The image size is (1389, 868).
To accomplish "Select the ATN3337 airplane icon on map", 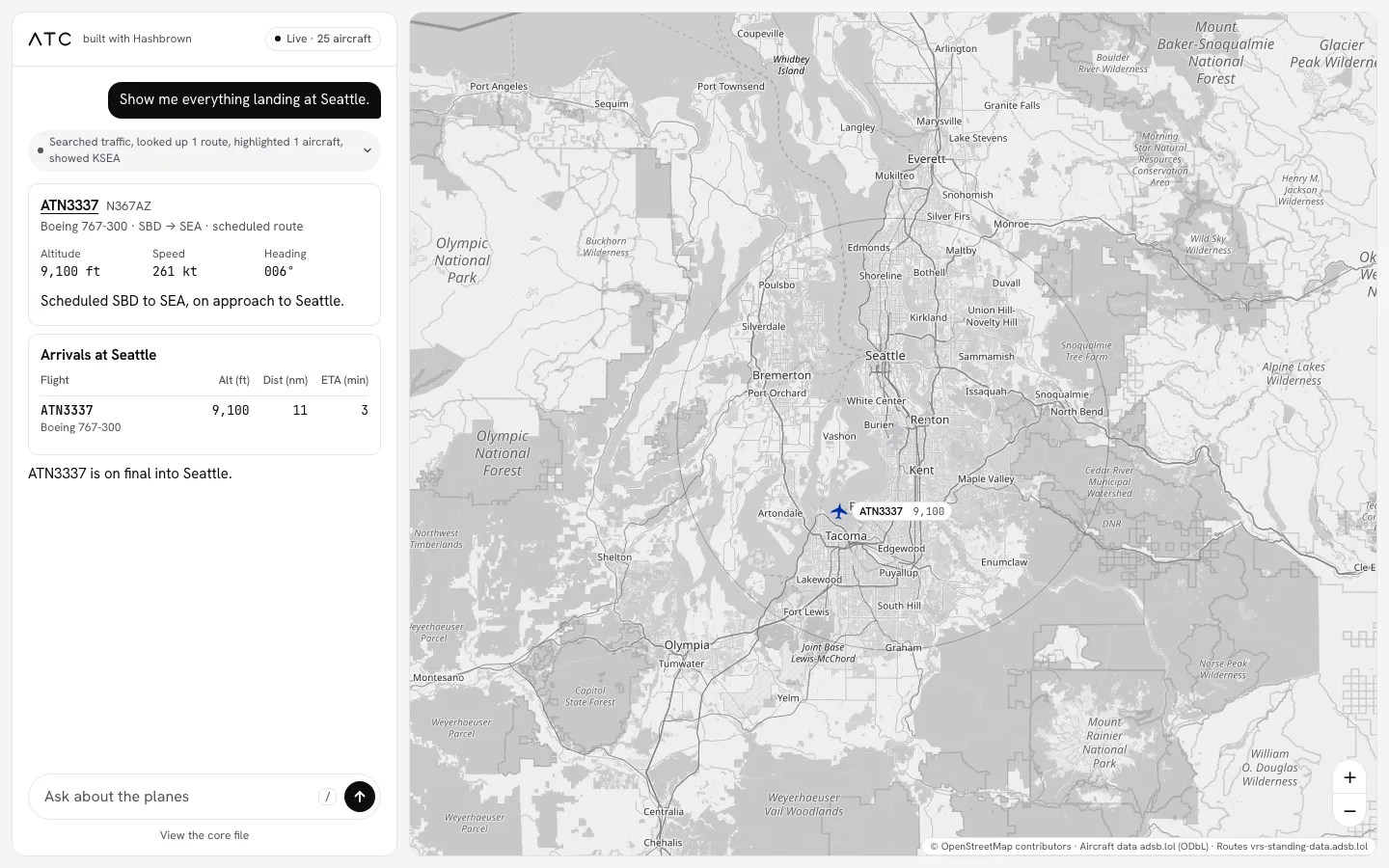I will tap(839, 511).
